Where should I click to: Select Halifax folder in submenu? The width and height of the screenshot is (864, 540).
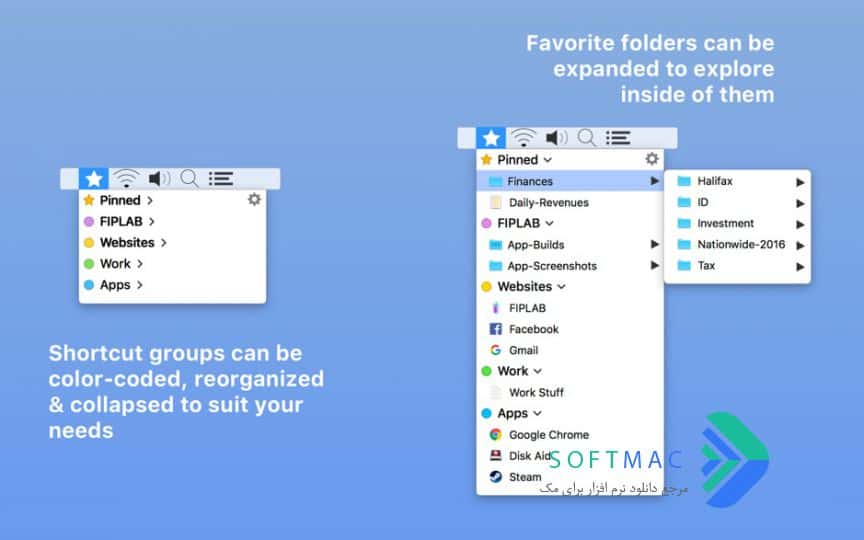point(737,181)
